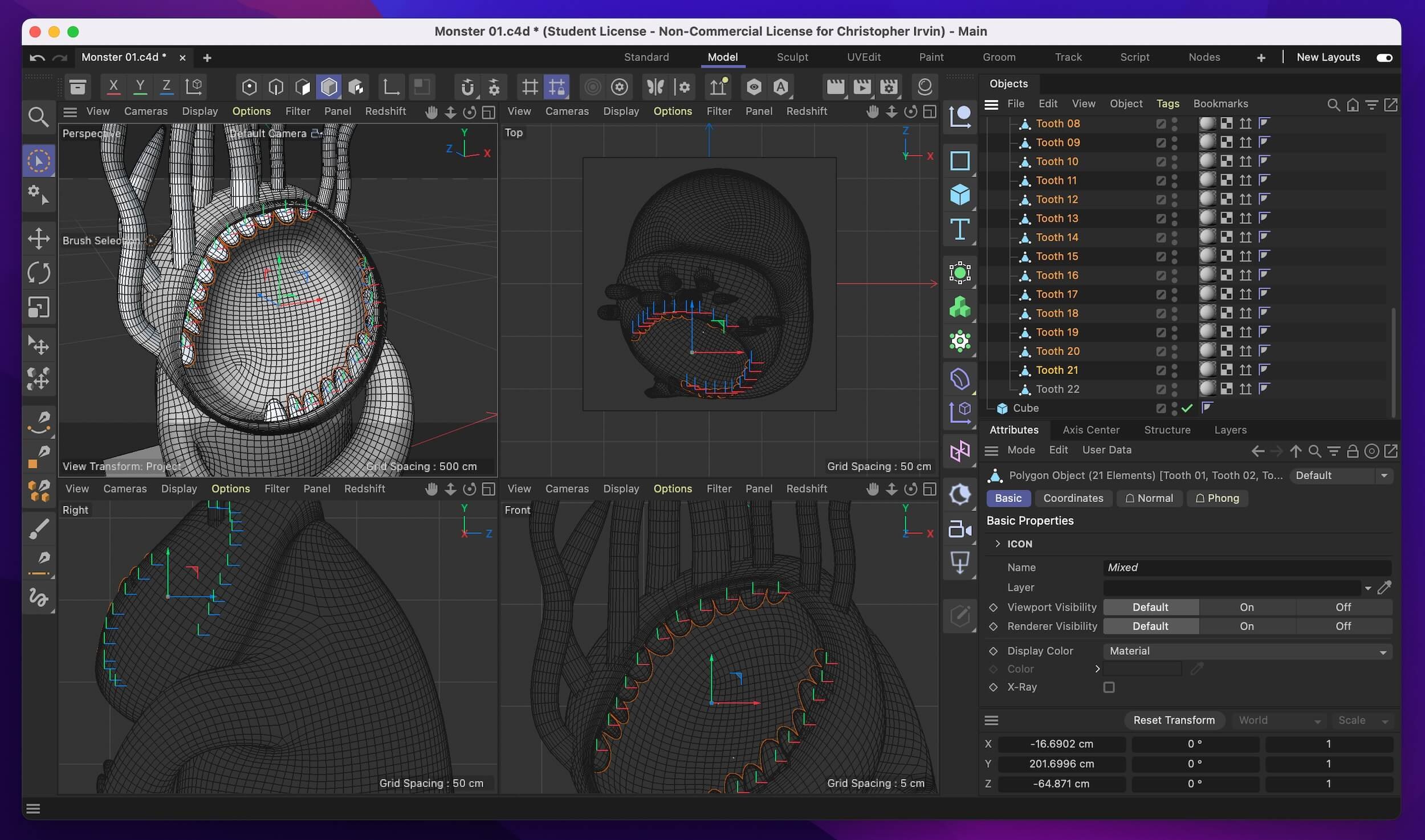Expand the Color row arrow
Image resolution: width=1425 pixels, height=840 pixels.
click(x=1097, y=669)
